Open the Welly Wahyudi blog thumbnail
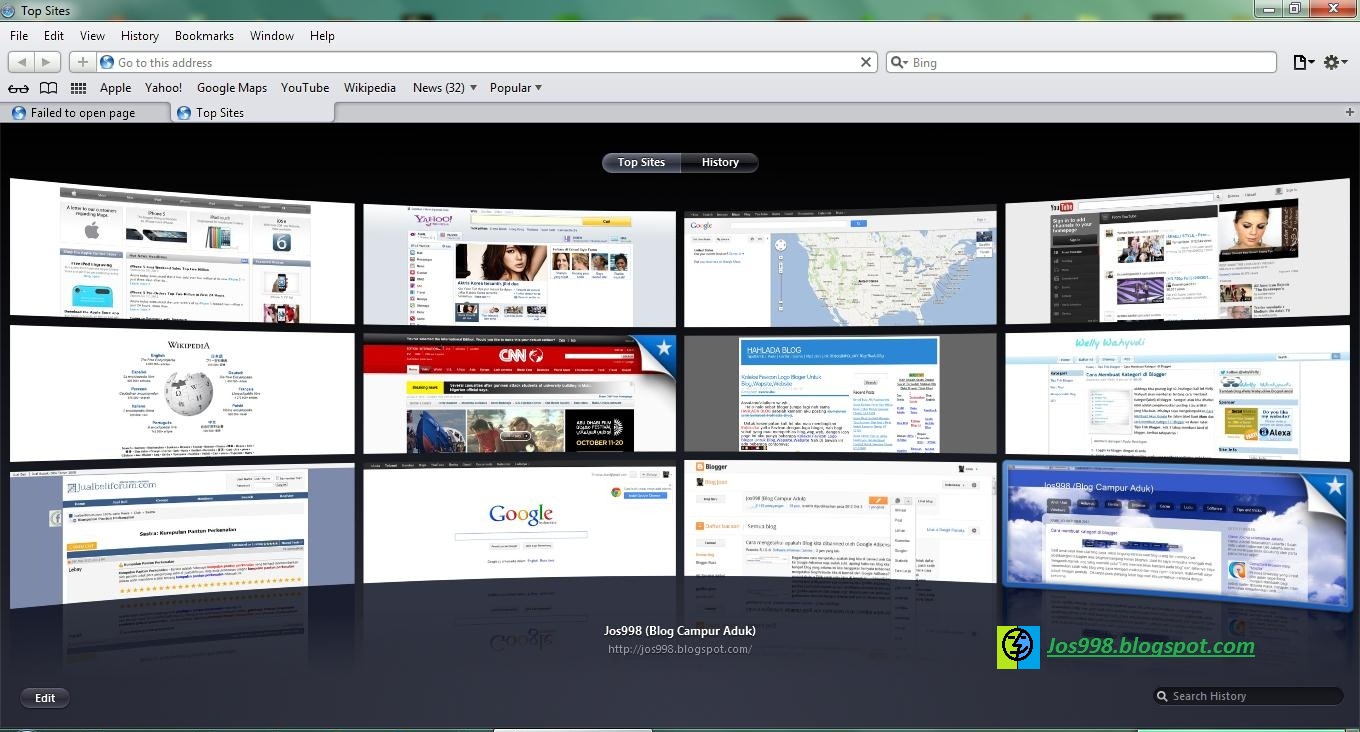The width and height of the screenshot is (1360, 732). pyautogui.click(x=1177, y=393)
